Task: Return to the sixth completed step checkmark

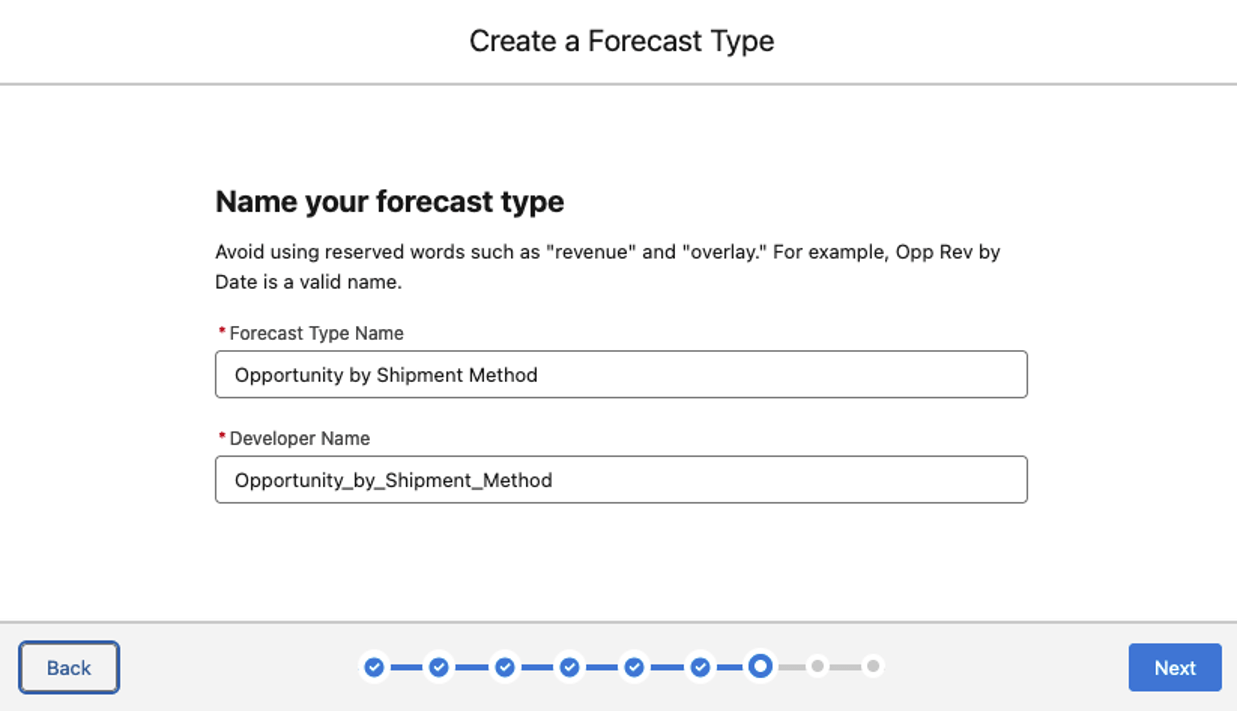Action: pyautogui.click(x=701, y=667)
